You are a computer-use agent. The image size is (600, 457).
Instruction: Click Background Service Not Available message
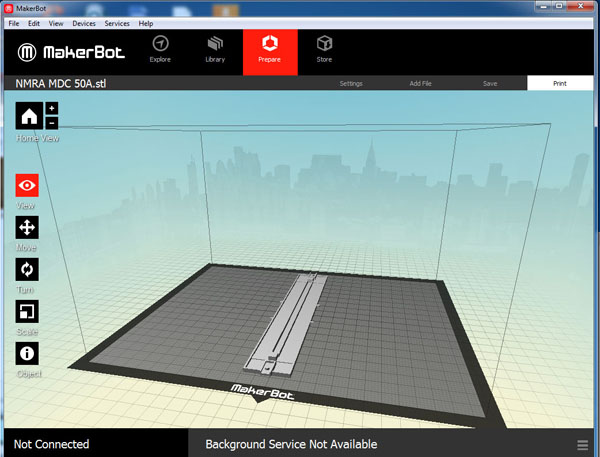coord(291,444)
